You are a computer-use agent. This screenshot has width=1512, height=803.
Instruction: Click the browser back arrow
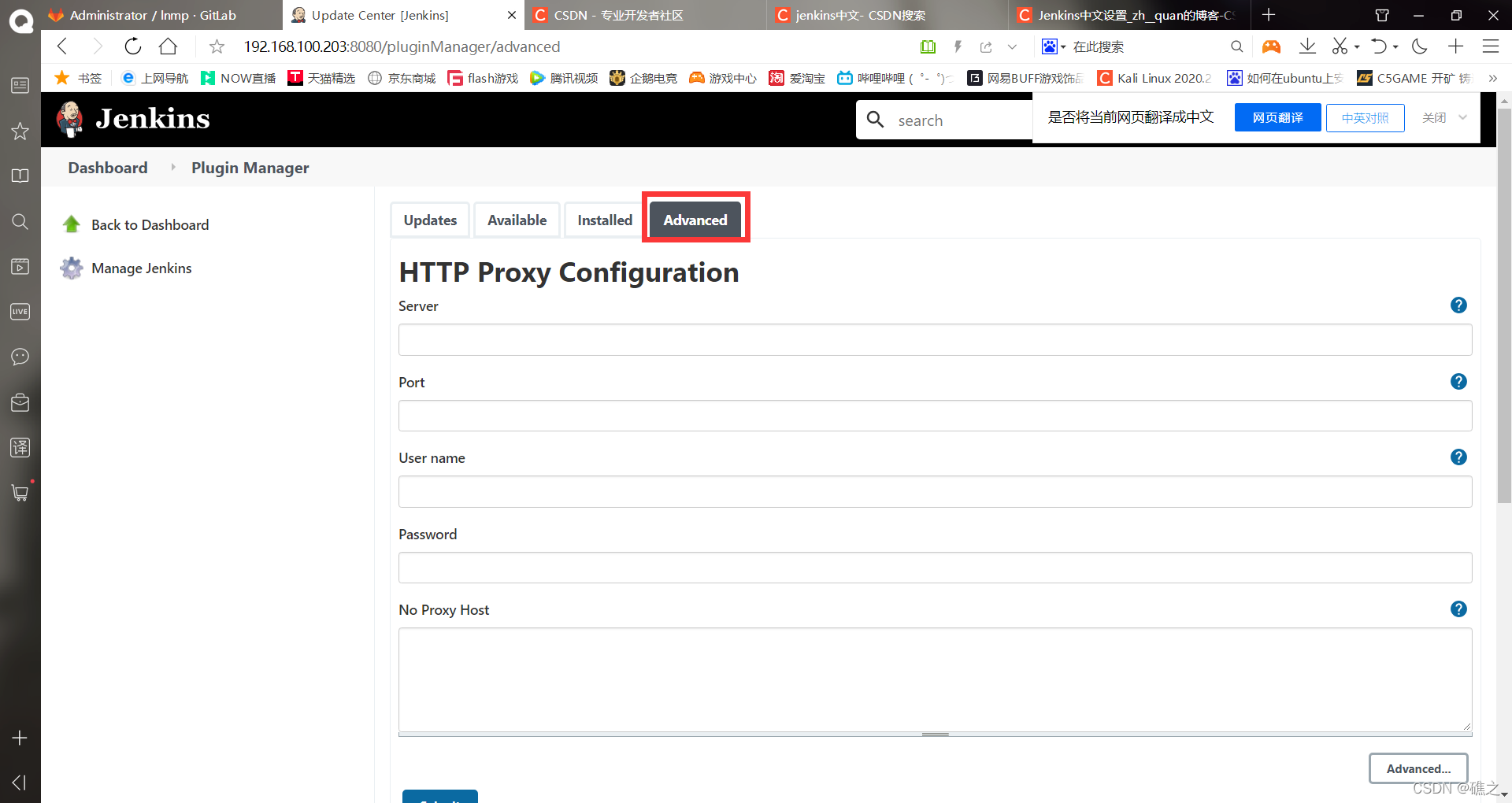[x=63, y=46]
